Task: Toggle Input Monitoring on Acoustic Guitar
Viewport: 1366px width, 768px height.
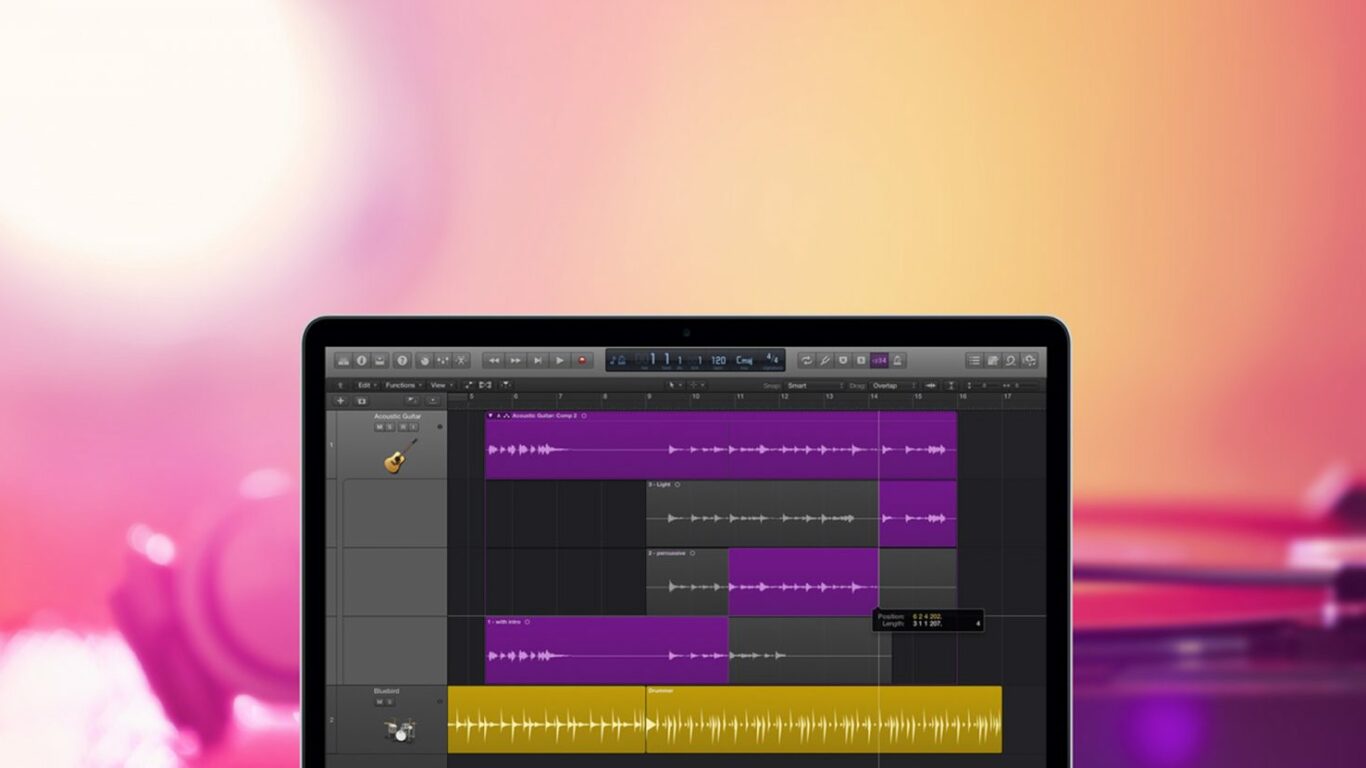Action: (414, 427)
